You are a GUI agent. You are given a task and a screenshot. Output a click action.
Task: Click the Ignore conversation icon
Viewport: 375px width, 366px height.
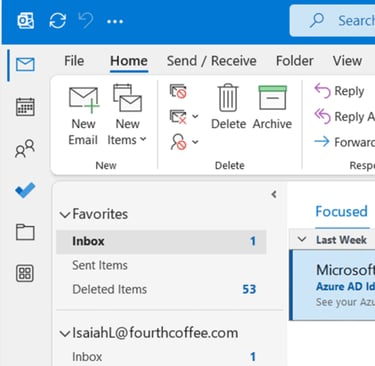(x=178, y=91)
